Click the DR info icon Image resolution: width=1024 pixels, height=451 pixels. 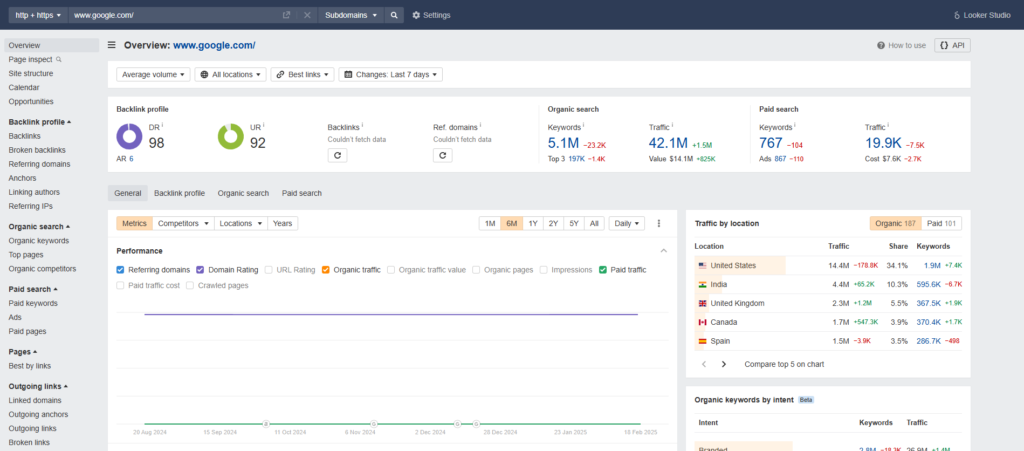pyautogui.click(x=163, y=125)
